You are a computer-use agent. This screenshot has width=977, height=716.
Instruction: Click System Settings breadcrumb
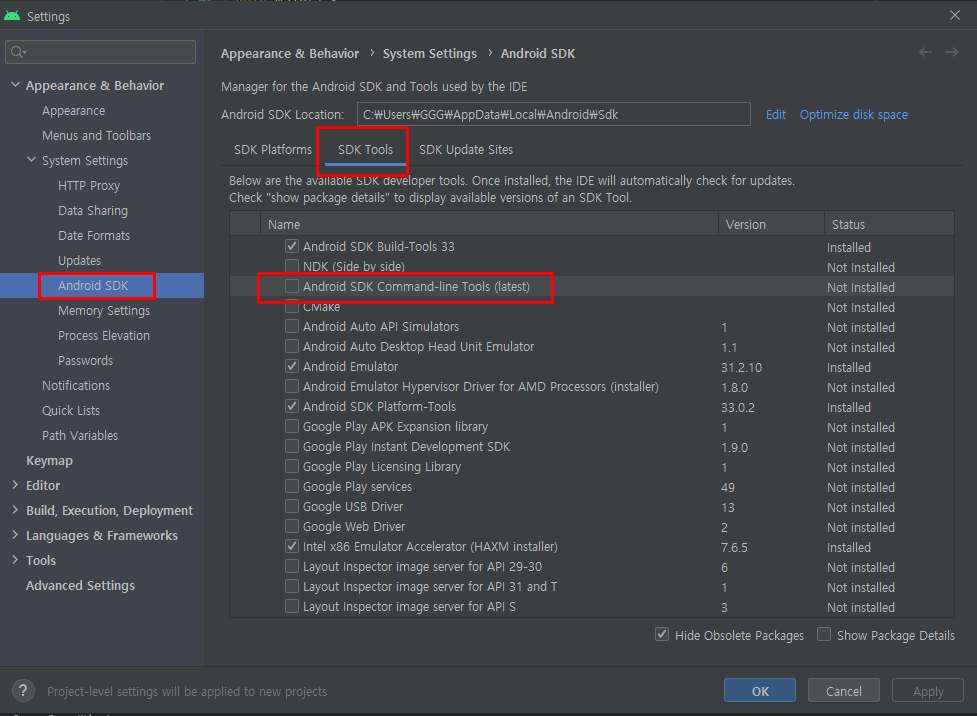pos(429,54)
